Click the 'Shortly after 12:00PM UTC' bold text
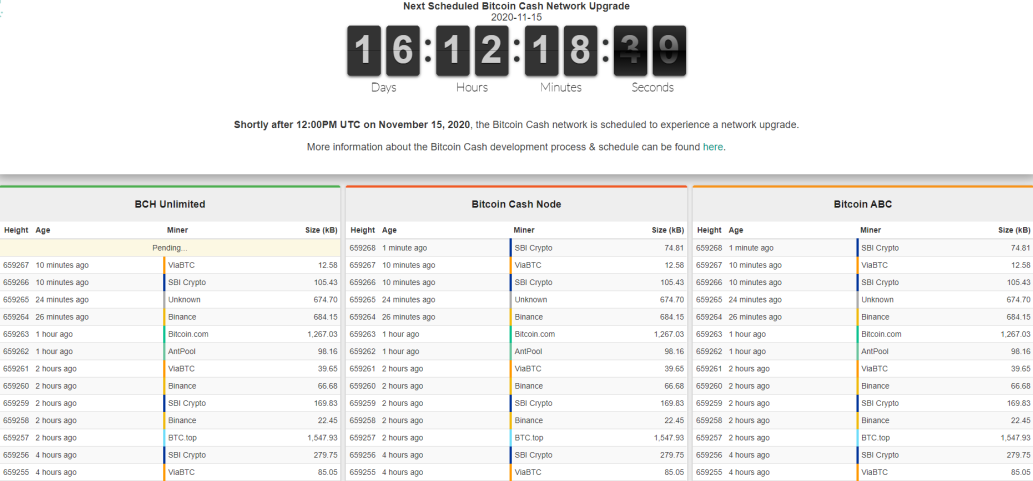The height and width of the screenshot is (481, 1033). 352,125
